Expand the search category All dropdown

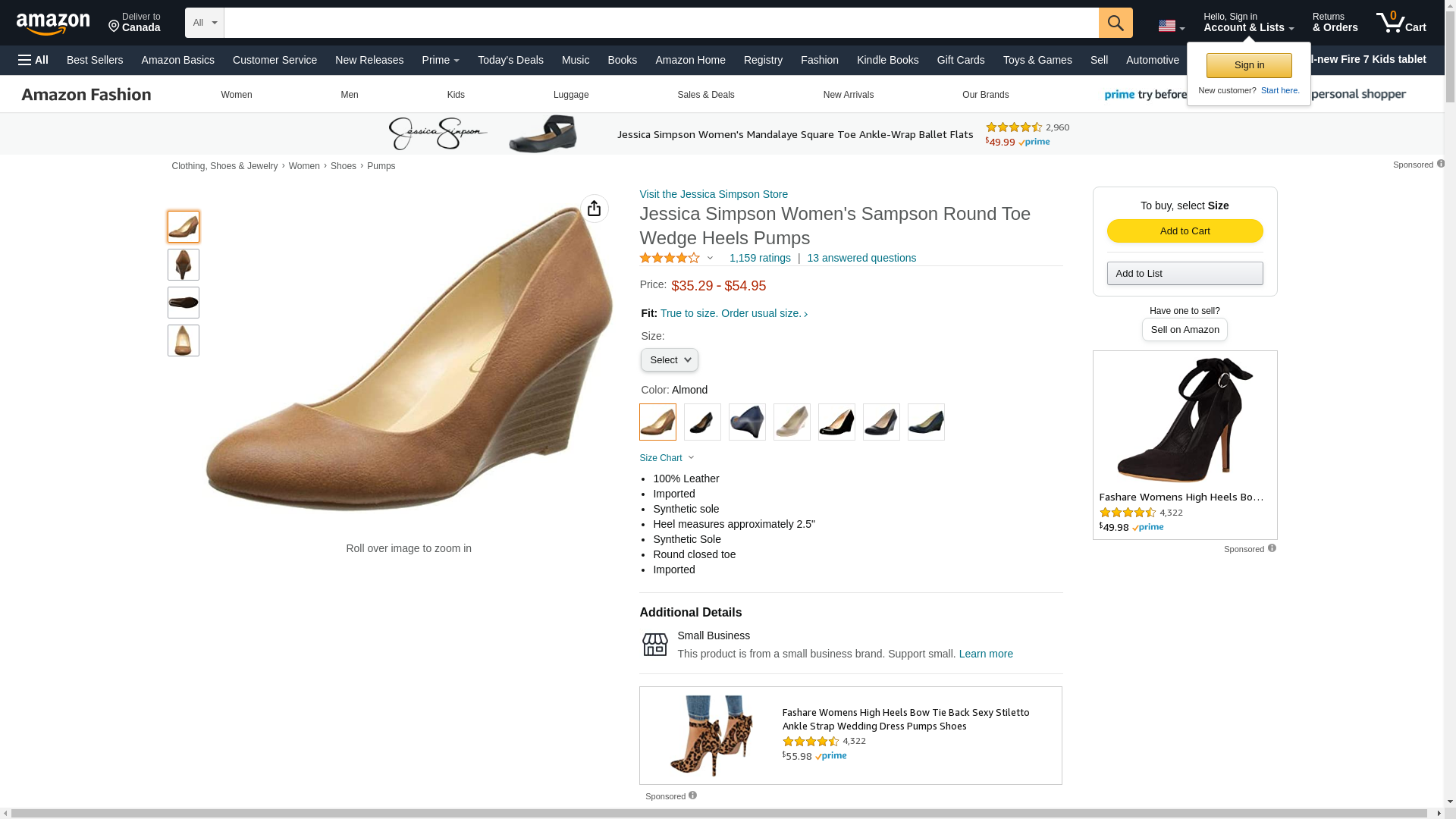tap(204, 23)
